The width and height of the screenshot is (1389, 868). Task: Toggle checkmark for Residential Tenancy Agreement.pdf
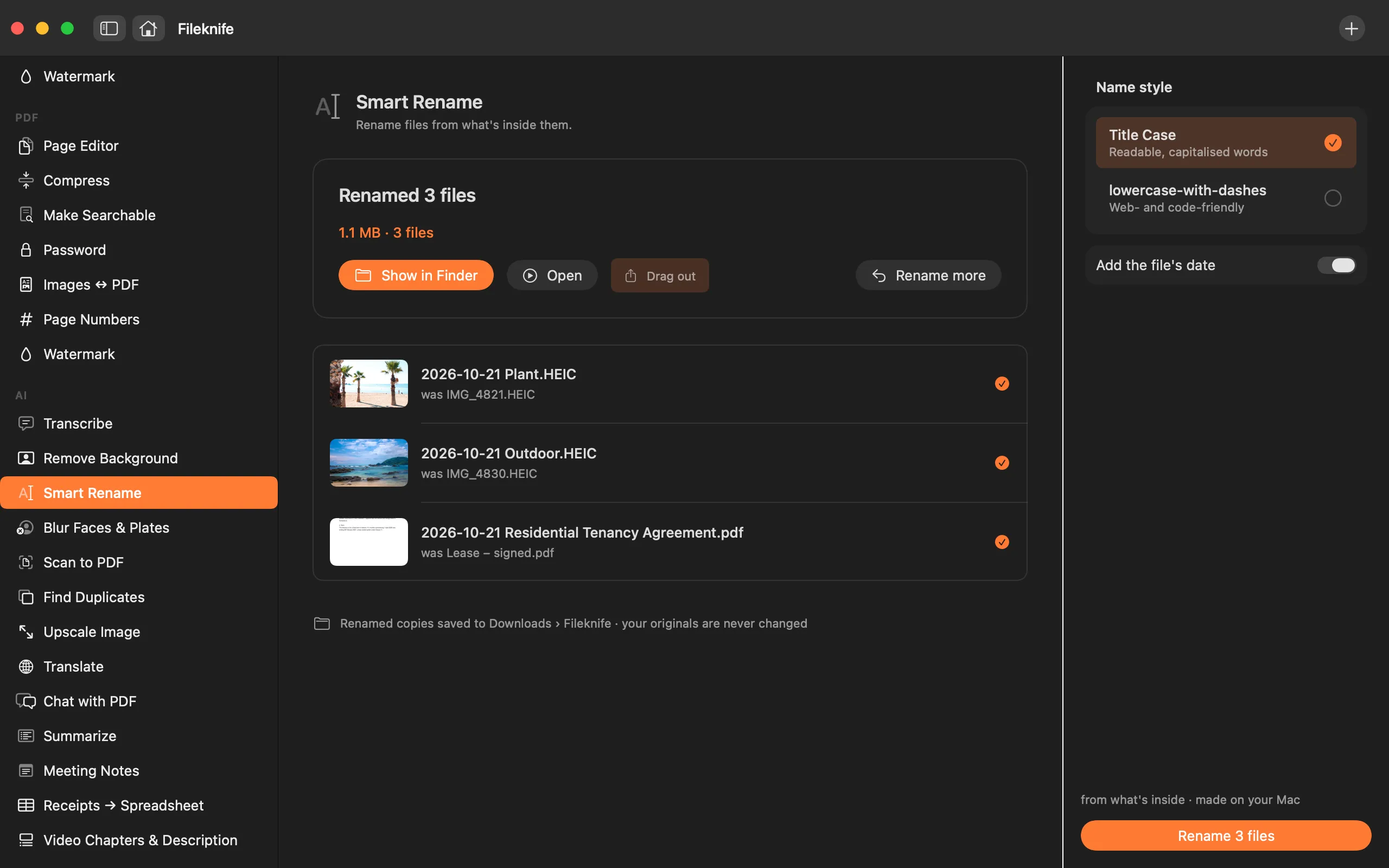coord(1002,542)
